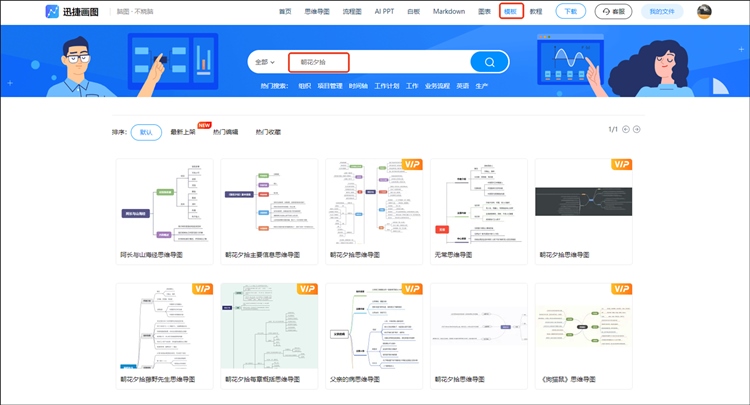Open 模板 in the top navigation

click(x=511, y=11)
